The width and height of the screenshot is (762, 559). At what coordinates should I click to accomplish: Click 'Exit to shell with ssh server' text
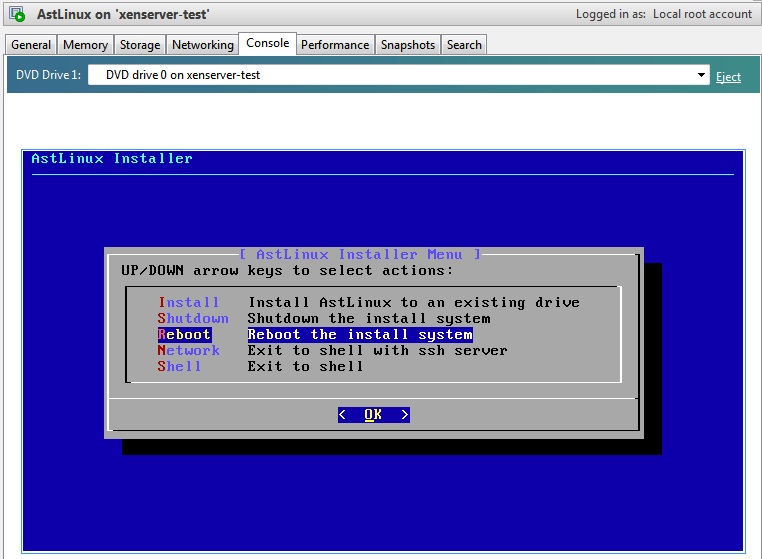pos(378,350)
